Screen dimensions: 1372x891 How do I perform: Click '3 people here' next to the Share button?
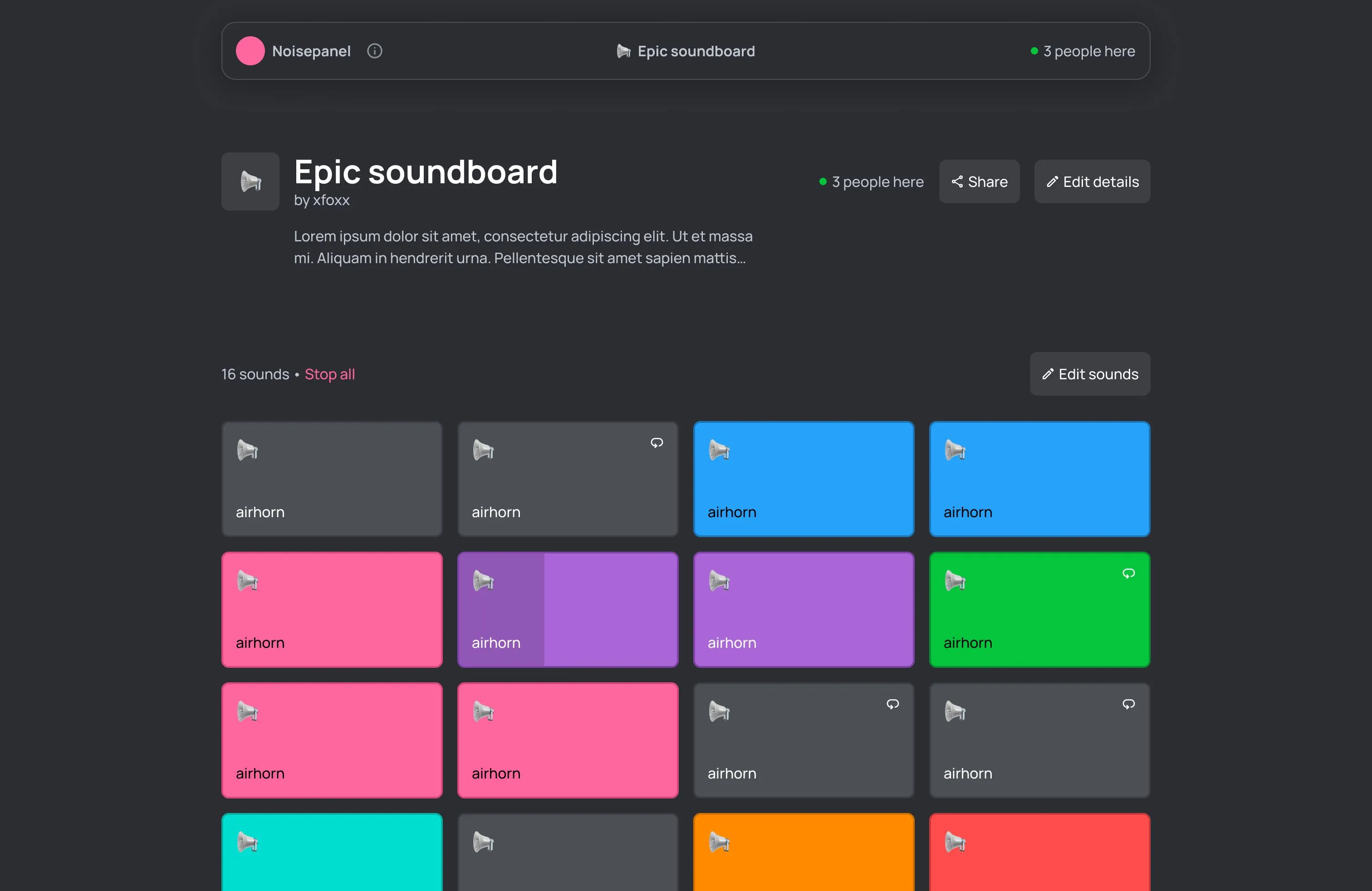(x=872, y=181)
